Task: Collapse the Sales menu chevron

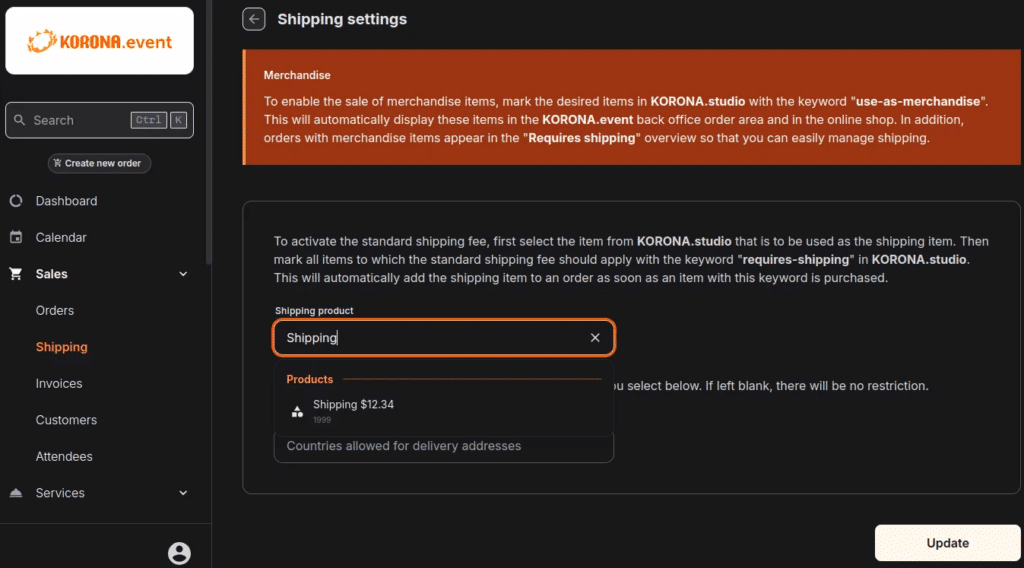Action: point(183,274)
